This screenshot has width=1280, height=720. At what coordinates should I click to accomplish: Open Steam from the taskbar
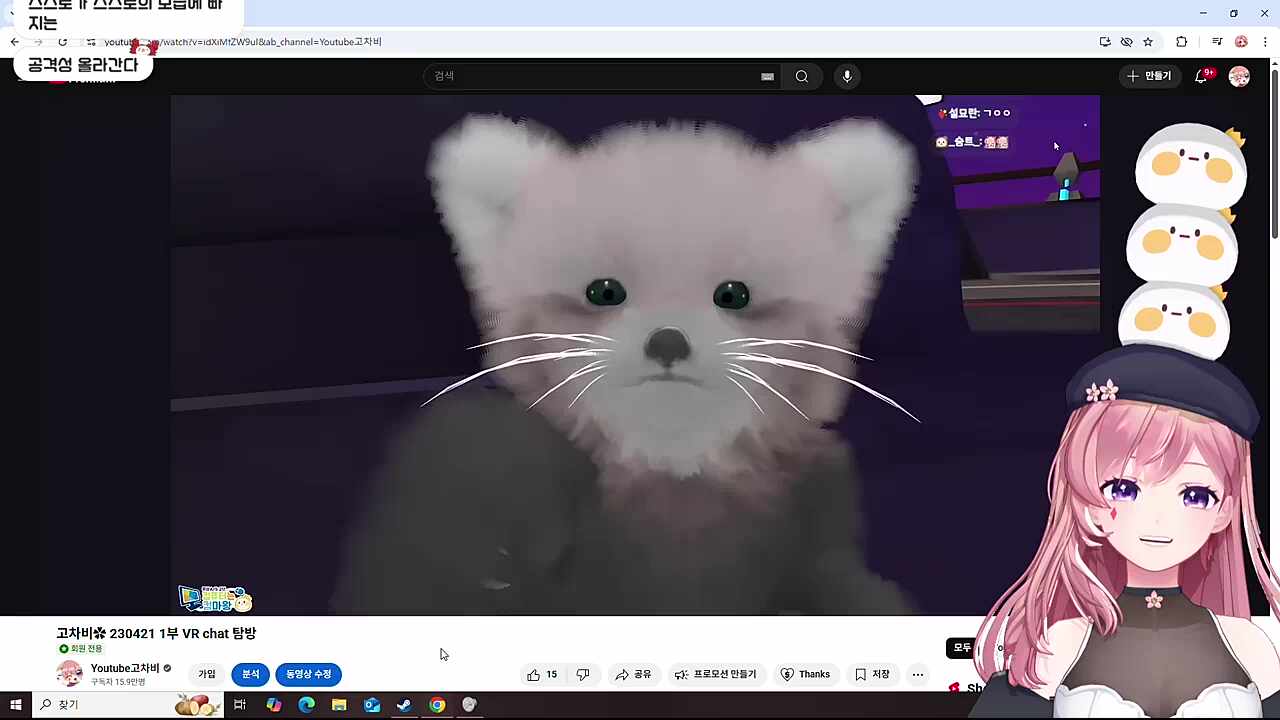click(x=404, y=705)
